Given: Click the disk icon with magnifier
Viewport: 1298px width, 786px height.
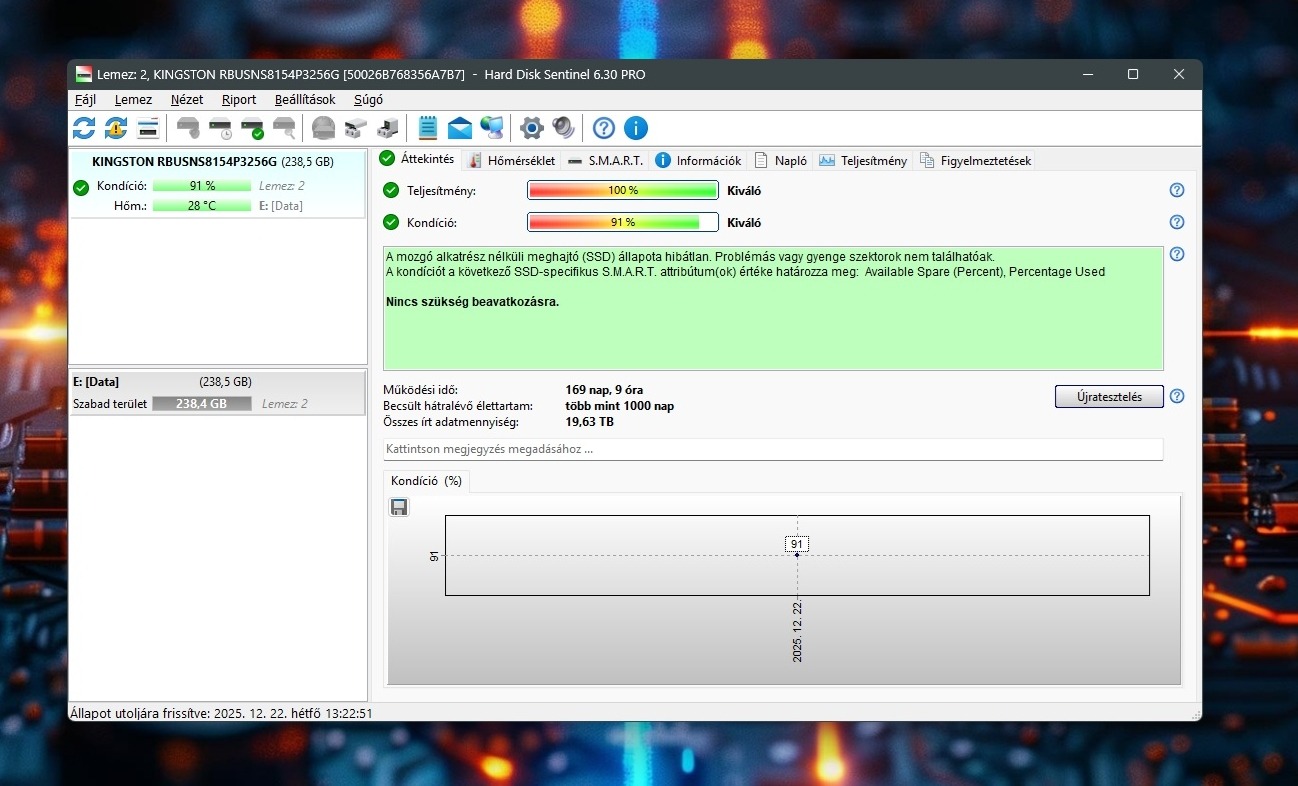Looking at the screenshot, I should 284,128.
